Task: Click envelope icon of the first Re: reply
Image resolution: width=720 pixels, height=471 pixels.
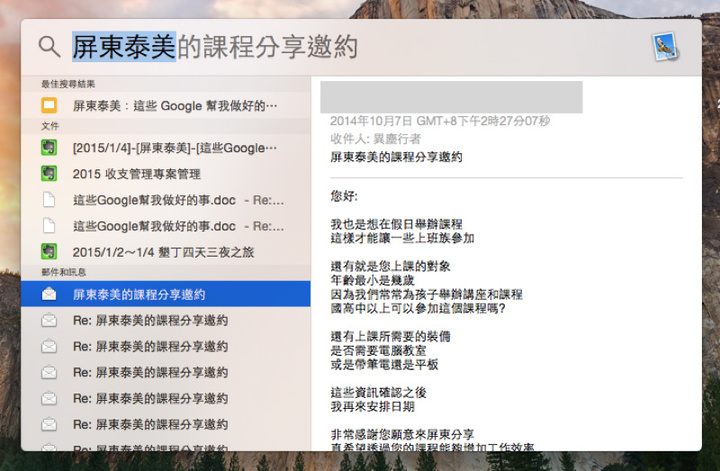Action: (48, 321)
